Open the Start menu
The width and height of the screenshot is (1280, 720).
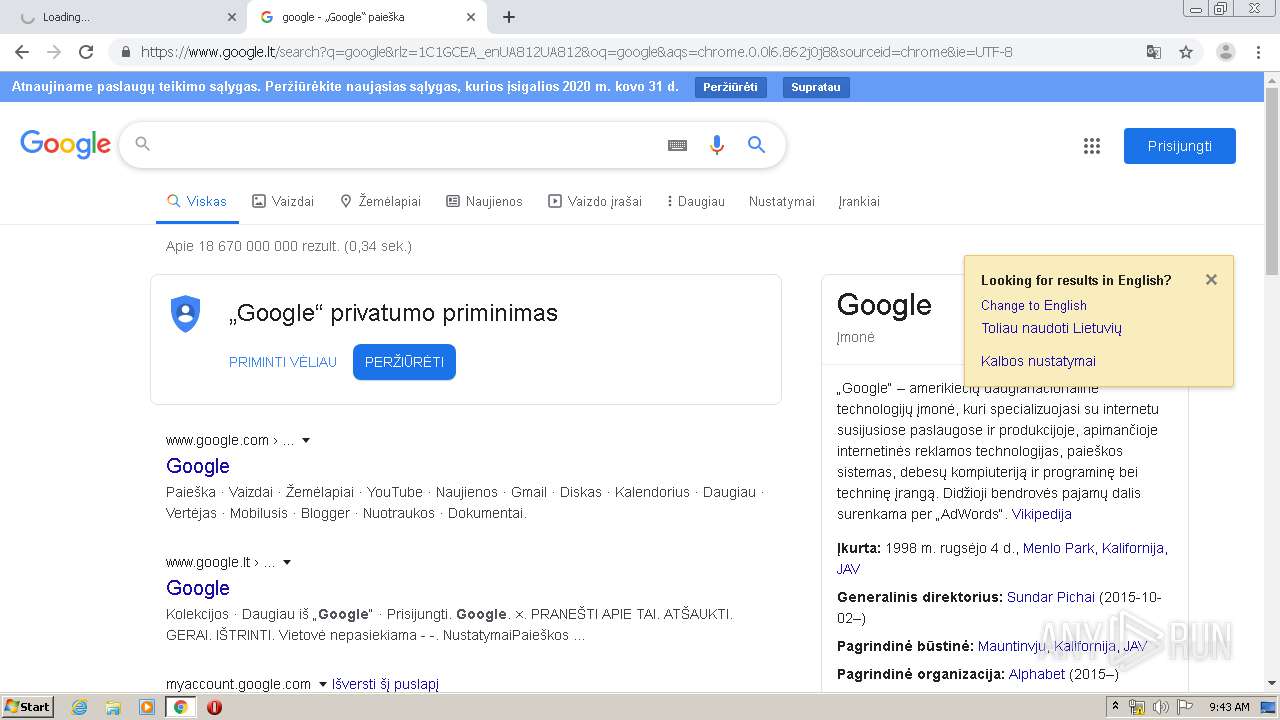(27, 707)
